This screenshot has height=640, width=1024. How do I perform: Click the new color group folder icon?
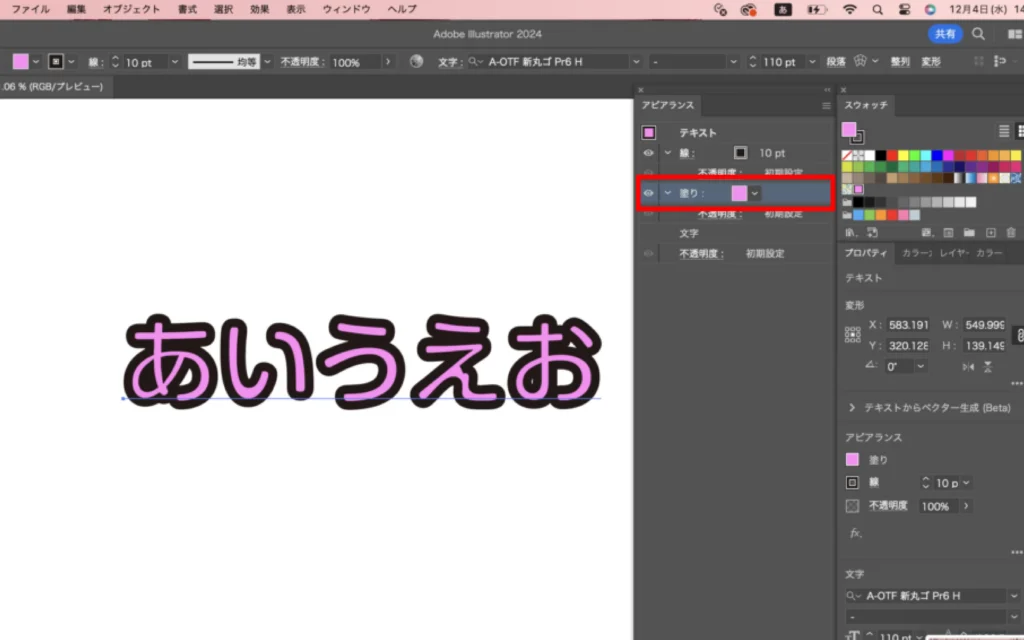[x=968, y=232]
